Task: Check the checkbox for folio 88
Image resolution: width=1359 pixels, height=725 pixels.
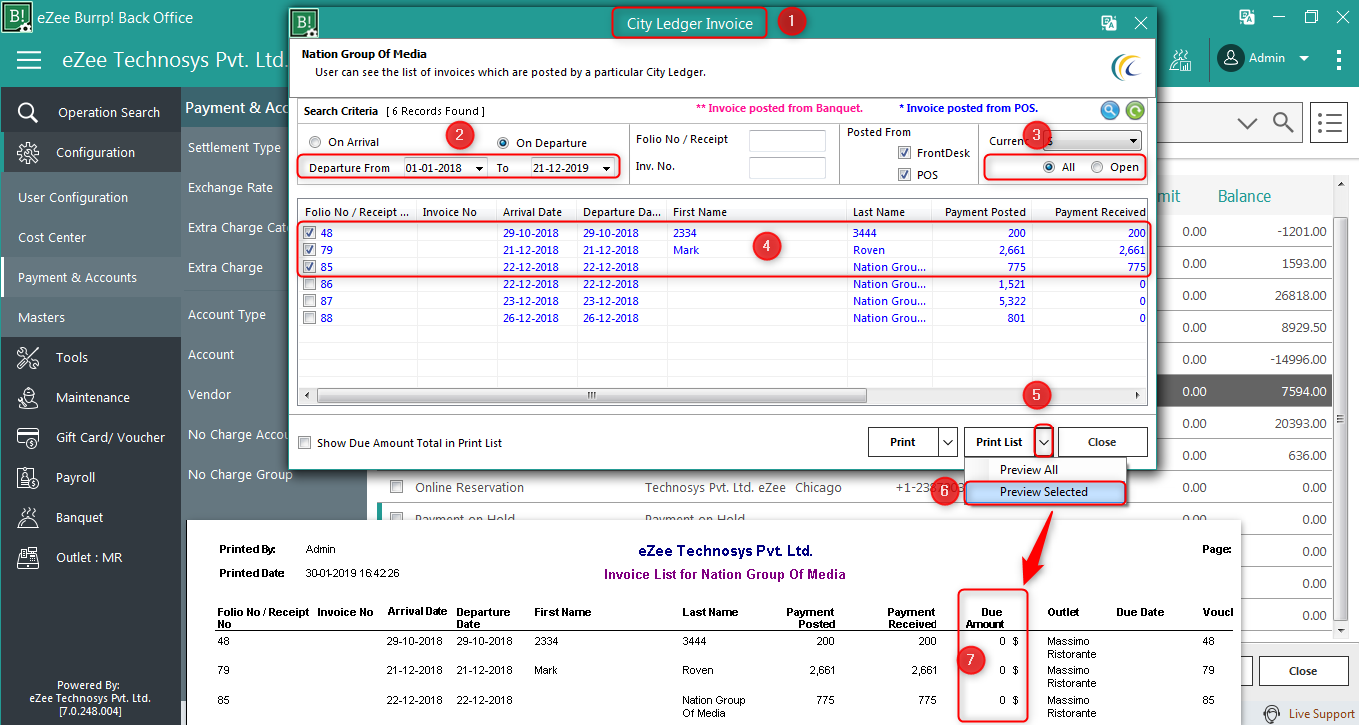Action: pos(310,318)
